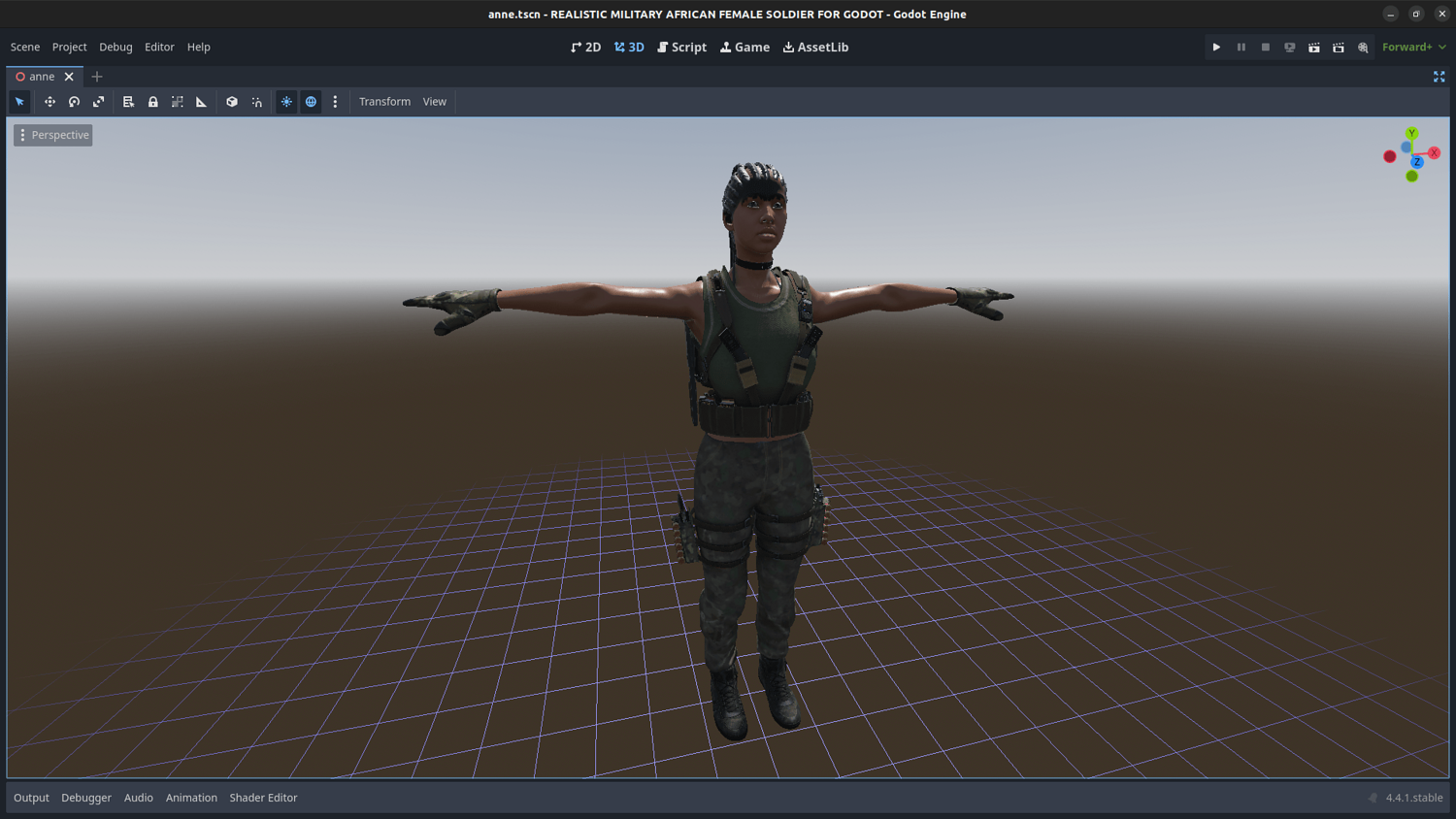This screenshot has width=1456, height=819.
Task: Activate the Select Mode arrow tool
Action: point(19,102)
